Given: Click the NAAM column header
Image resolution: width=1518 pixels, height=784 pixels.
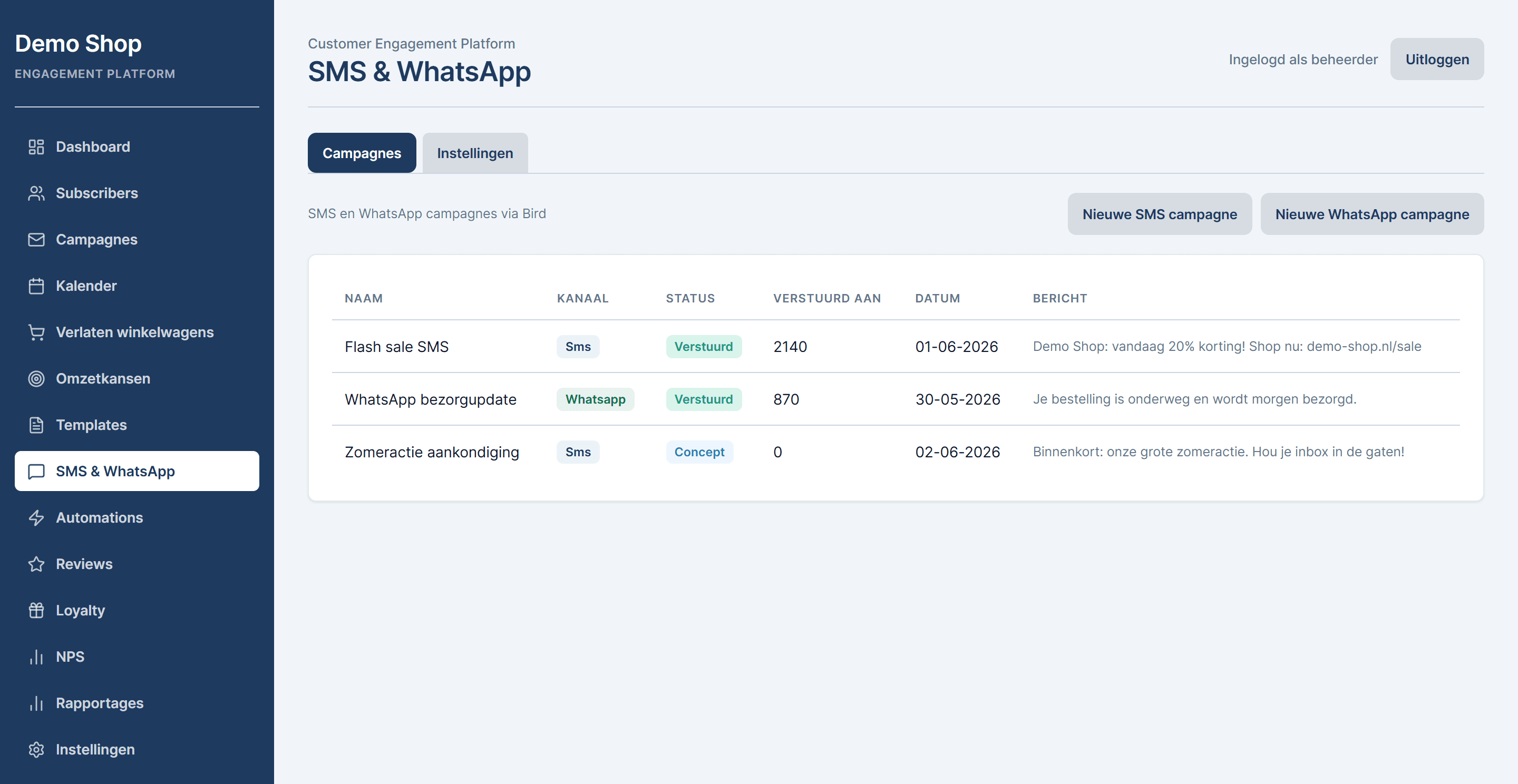Looking at the screenshot, I should click(364, 299).
